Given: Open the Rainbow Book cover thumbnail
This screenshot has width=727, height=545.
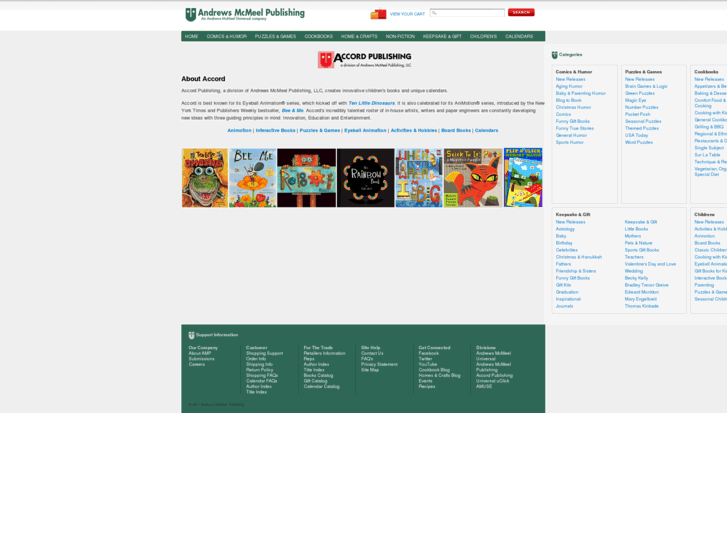Looking at the screenshot, I should pyautogui.click(x=365, y=178).
